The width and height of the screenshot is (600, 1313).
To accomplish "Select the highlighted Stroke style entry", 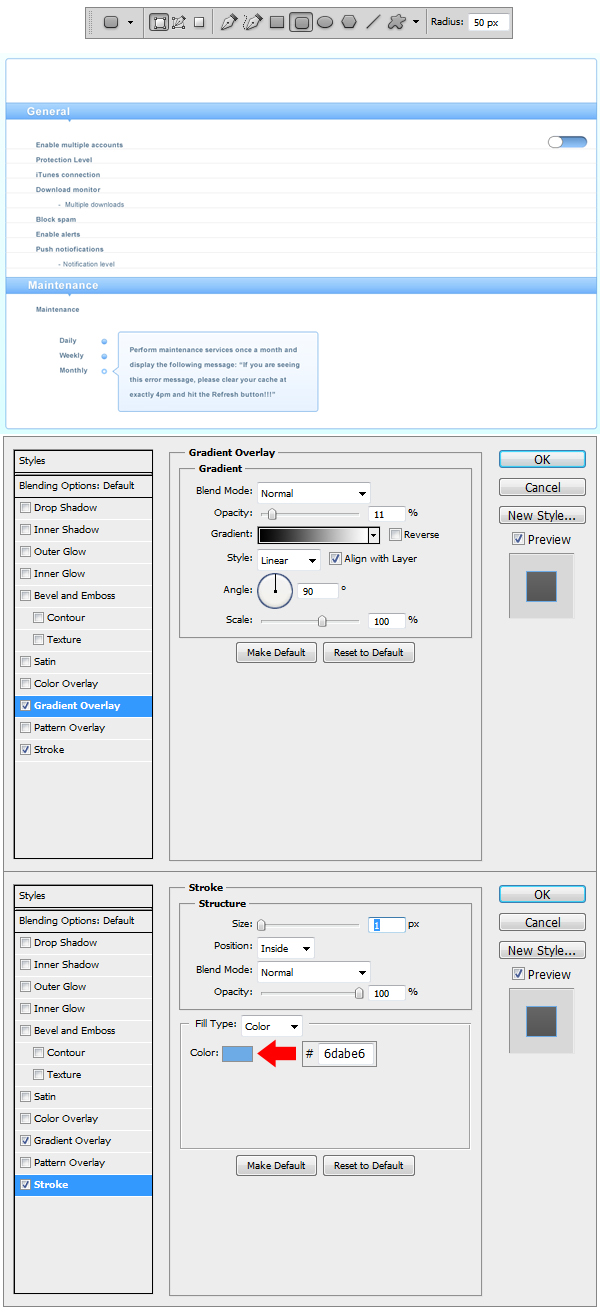I will pos(83,1185).
